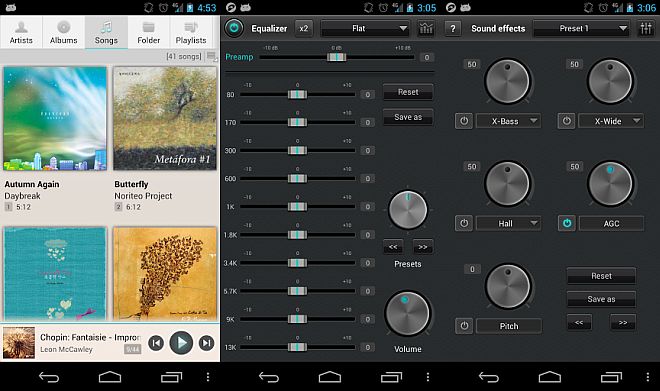Change list view icon next to 41 songs
660x391 pixels.
(211, 56)
